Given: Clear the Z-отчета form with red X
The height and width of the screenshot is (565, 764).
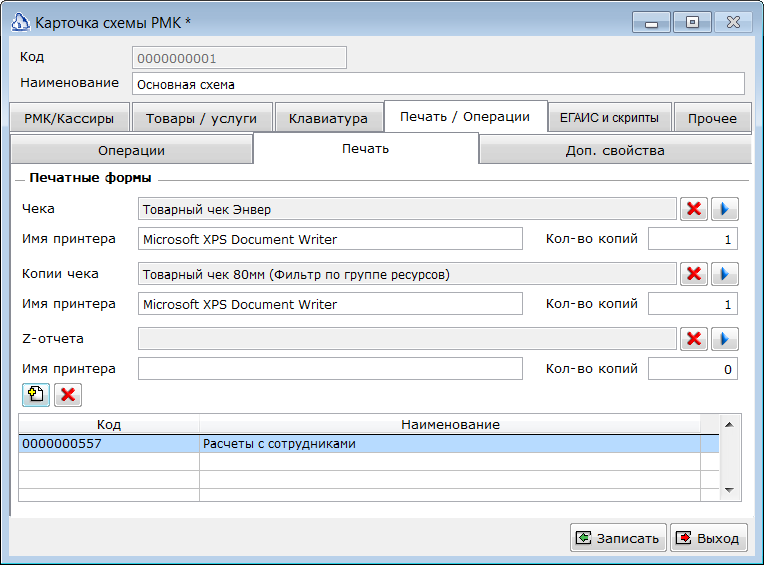Looking at the screenshot, I should click(694, 339).
